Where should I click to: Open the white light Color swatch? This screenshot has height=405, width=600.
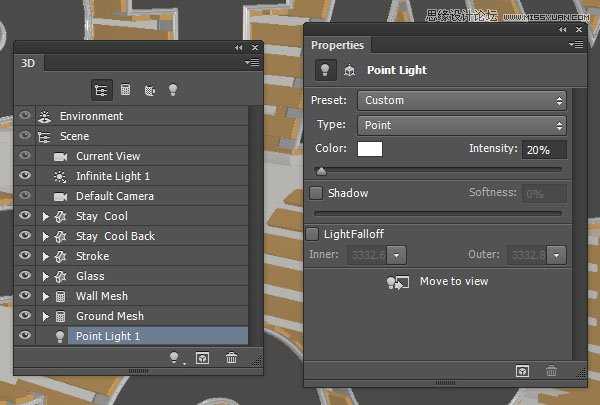point(370,149)
